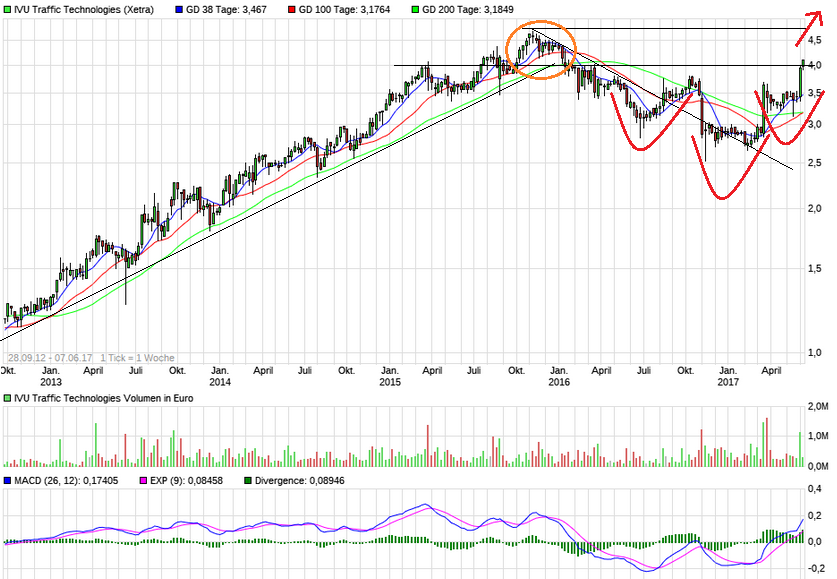Click the '1 Tick = 1 Woche' text

pyautogui.click(x=137, y=358)
